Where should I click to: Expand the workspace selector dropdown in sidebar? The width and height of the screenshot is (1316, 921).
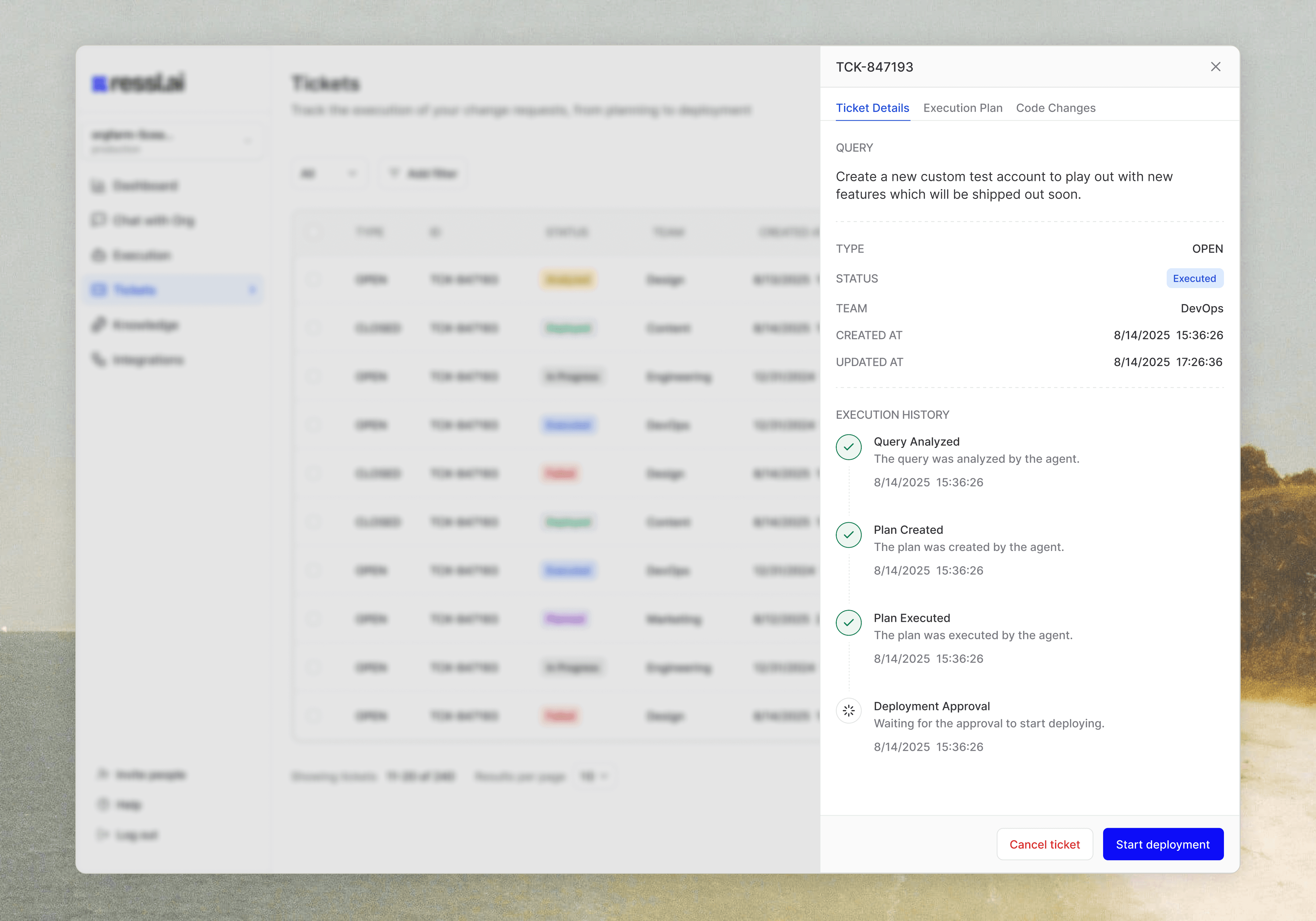pyautogui.click(x=247, y=141)
